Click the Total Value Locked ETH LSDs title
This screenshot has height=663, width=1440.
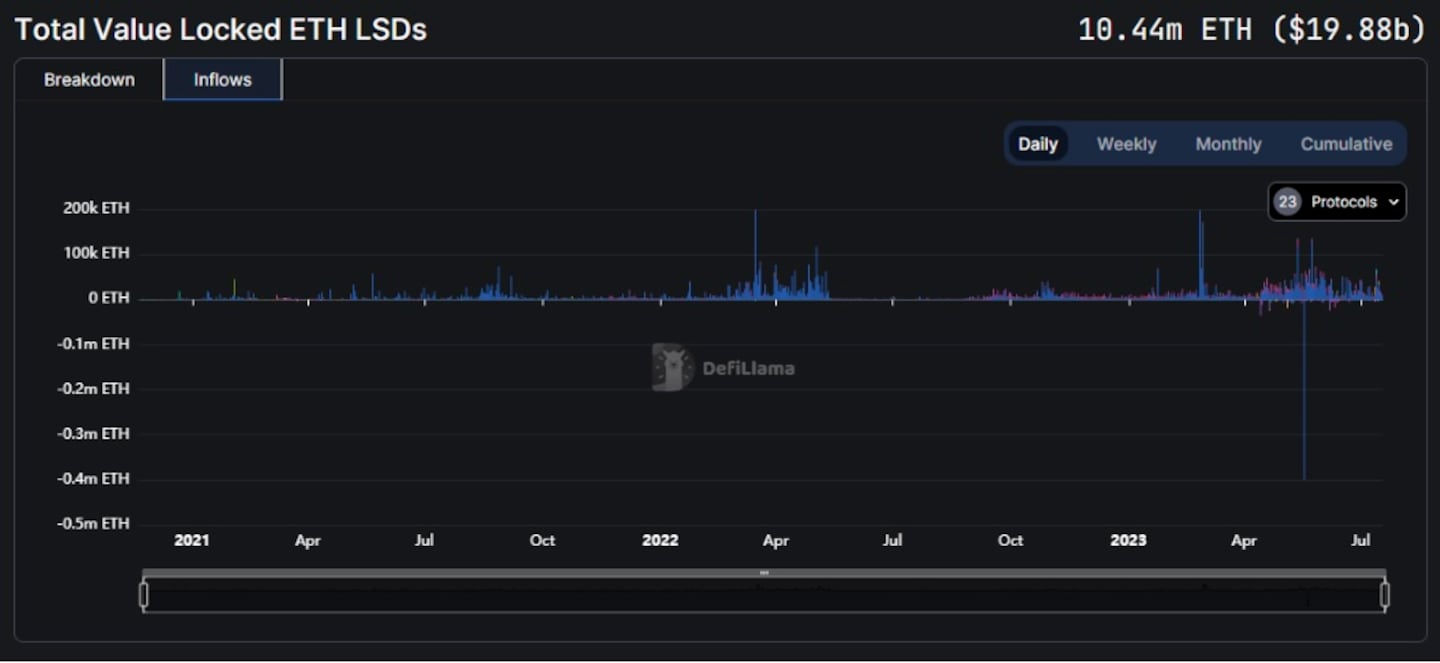pos(221,30)
